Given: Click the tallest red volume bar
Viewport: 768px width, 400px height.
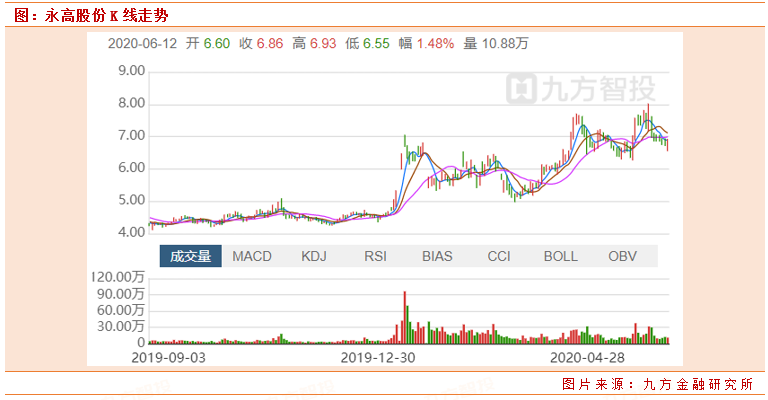Looking at the screenshot, I should (x=405, y=318).
